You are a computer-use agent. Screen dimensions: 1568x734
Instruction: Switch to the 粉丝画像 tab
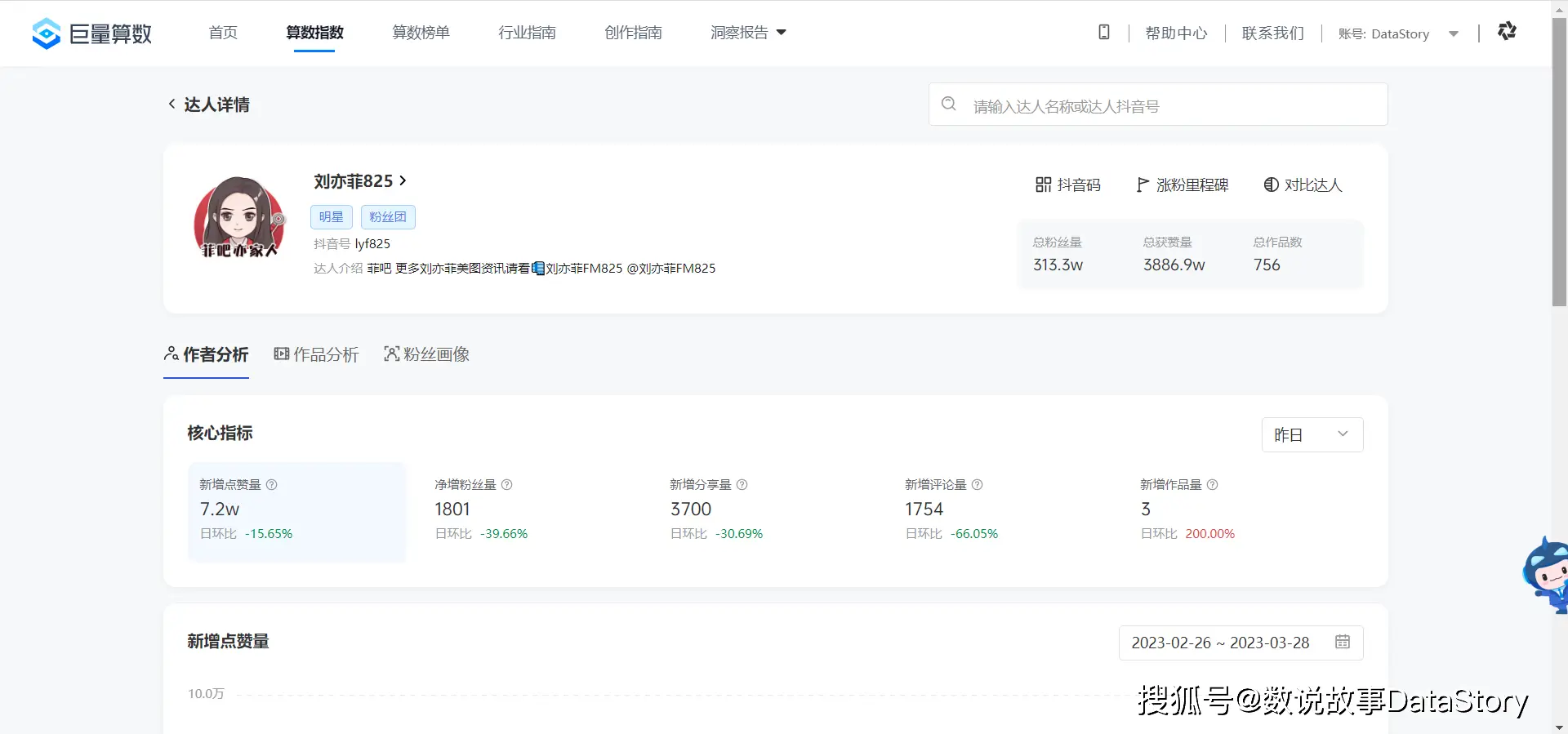coord(426,354)
